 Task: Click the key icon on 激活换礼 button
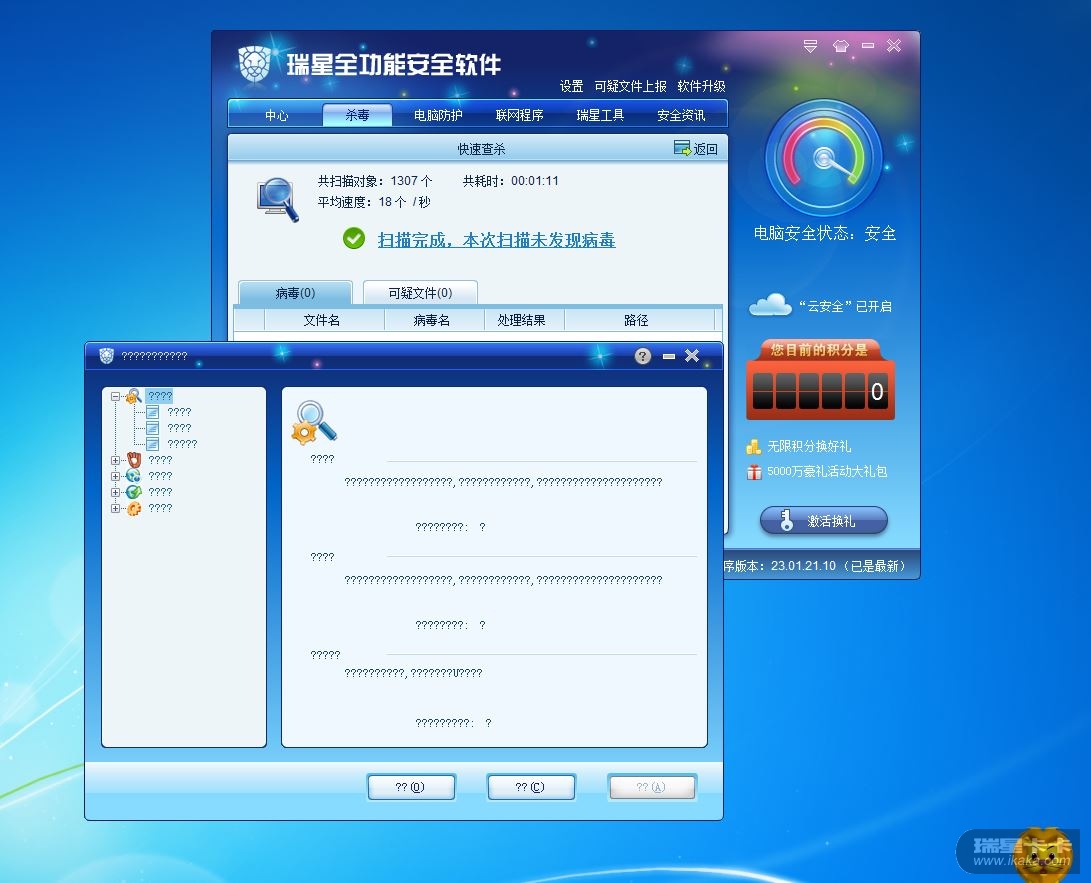(x=786, y=520)
